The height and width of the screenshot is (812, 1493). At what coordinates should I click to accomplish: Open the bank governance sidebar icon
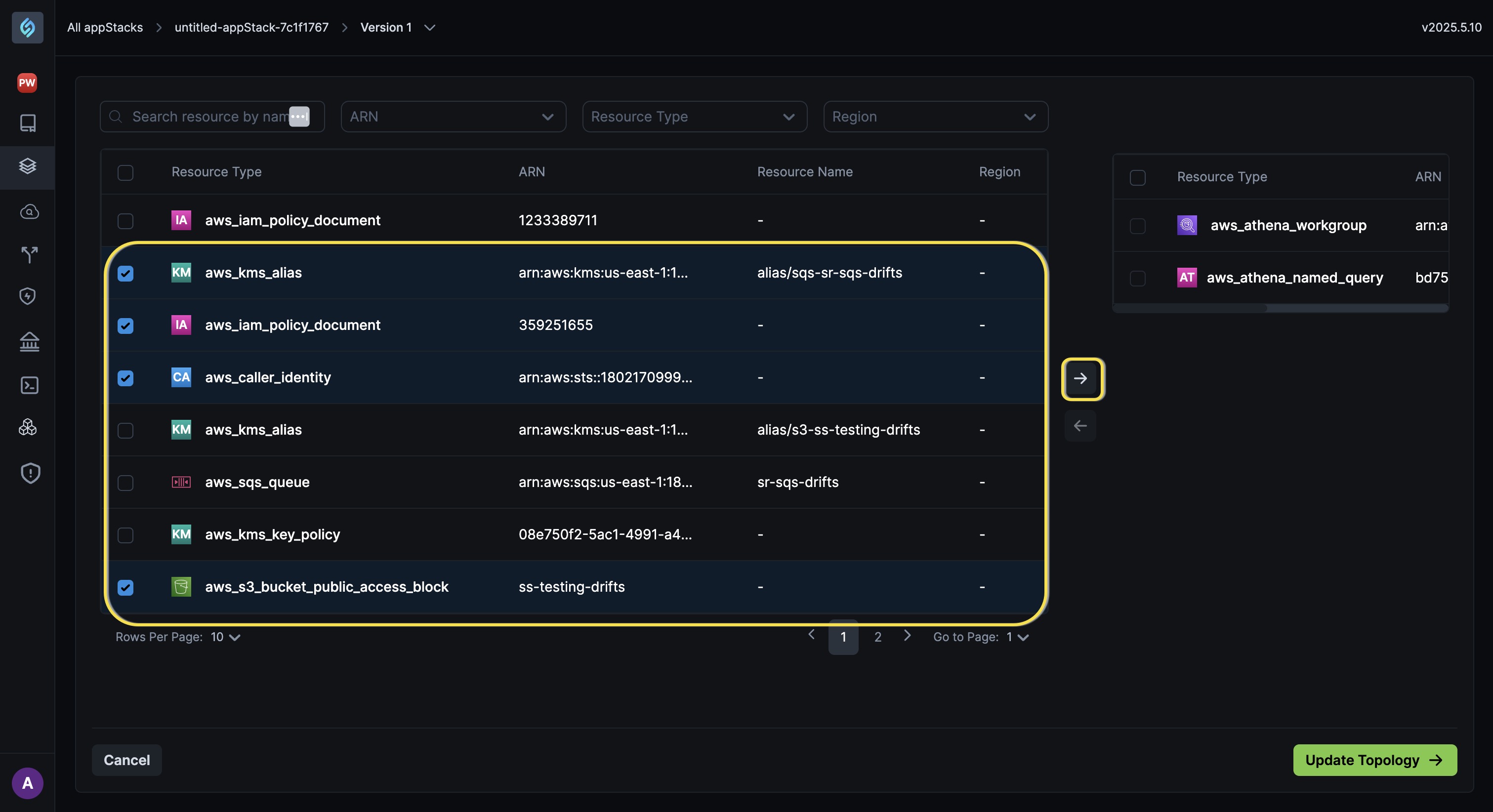29,341
